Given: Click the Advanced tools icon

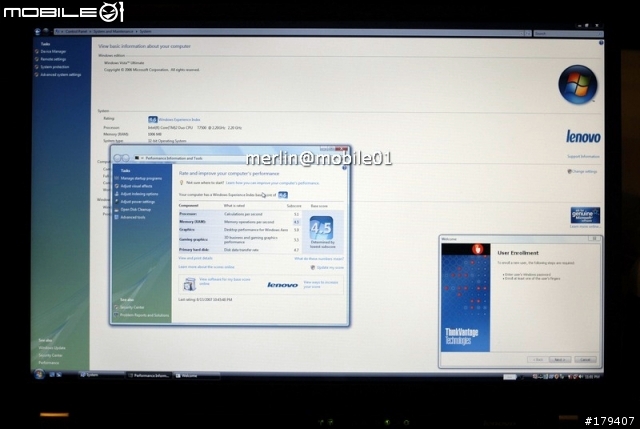Looking at the screenshot, I should tap(117, 217).
